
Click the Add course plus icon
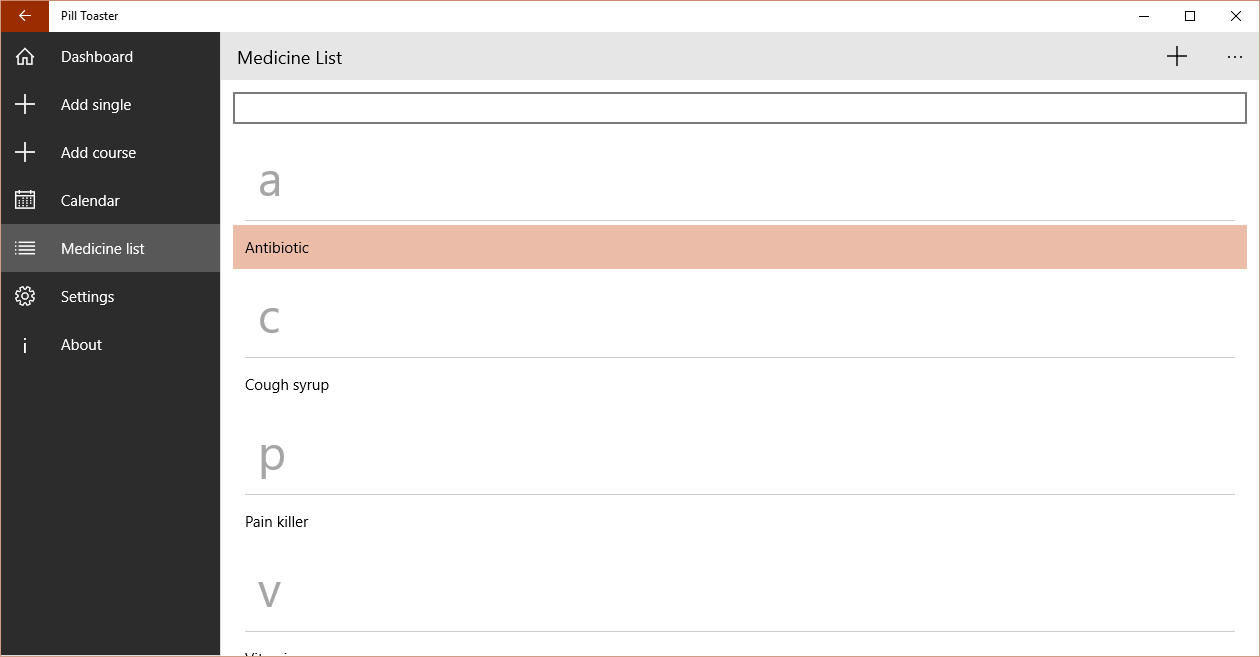(x=25, y=153)
